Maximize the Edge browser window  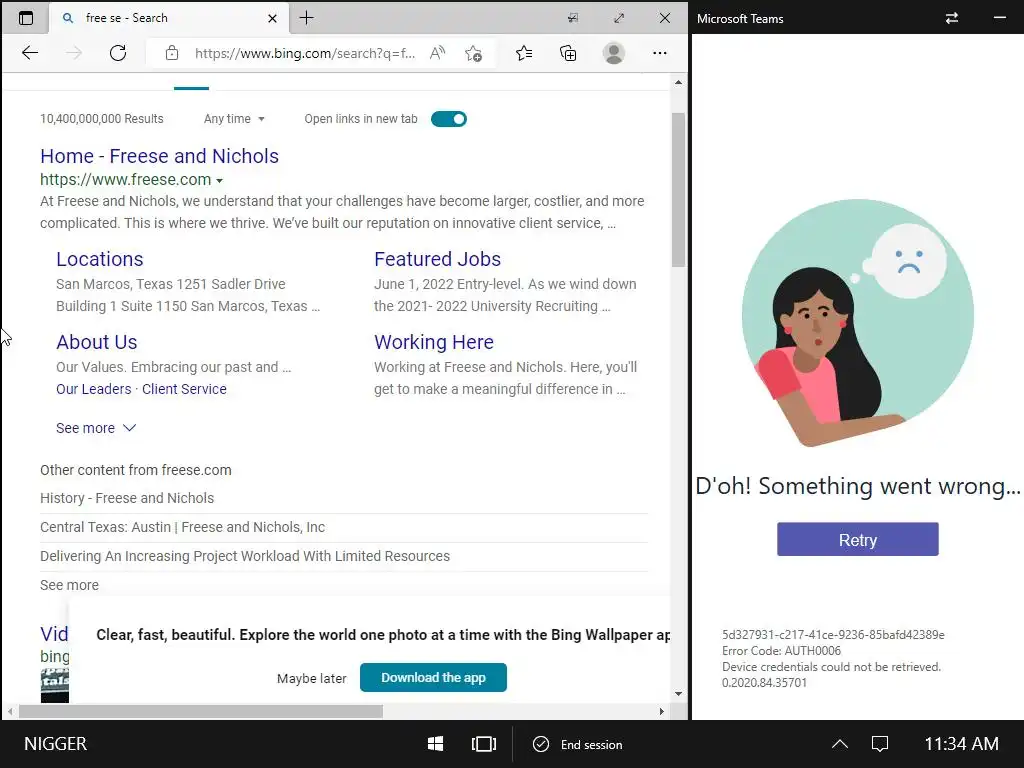(x=618, y=18)
